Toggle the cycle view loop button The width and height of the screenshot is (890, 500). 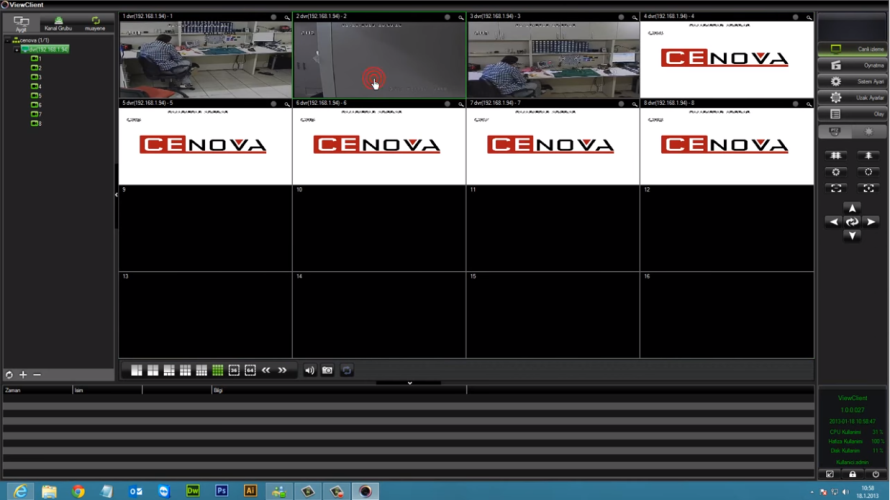point(346,370)
